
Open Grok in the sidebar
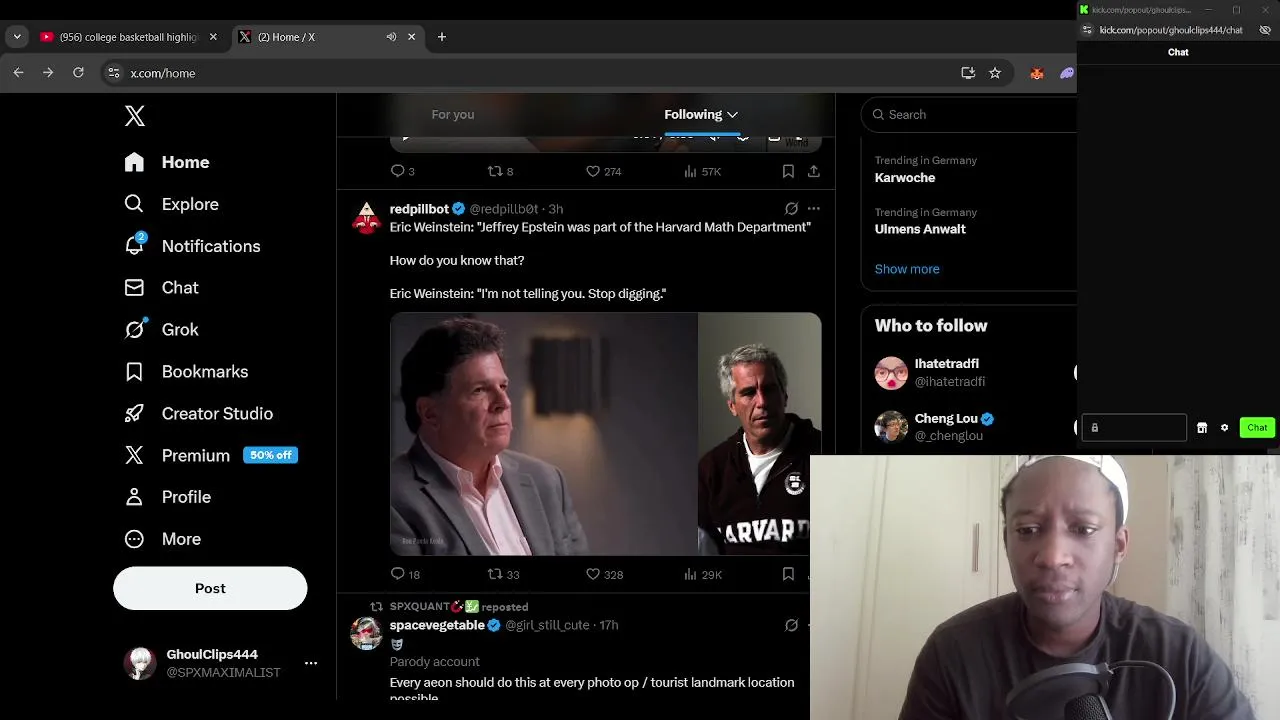tap(161, 329)
